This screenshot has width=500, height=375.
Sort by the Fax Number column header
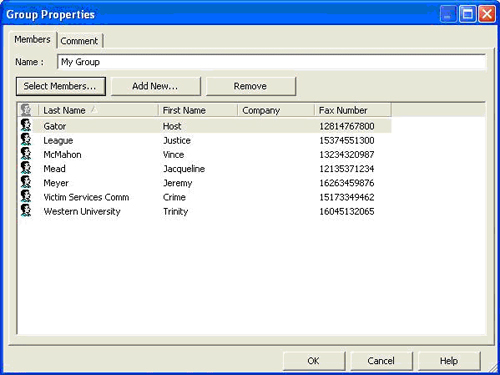click(353, 110)
